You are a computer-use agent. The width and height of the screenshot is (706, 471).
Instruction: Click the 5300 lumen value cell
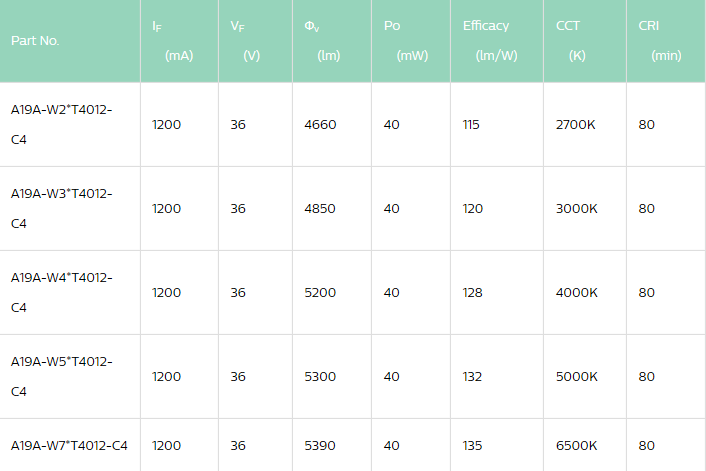click(x=320, y=377)
